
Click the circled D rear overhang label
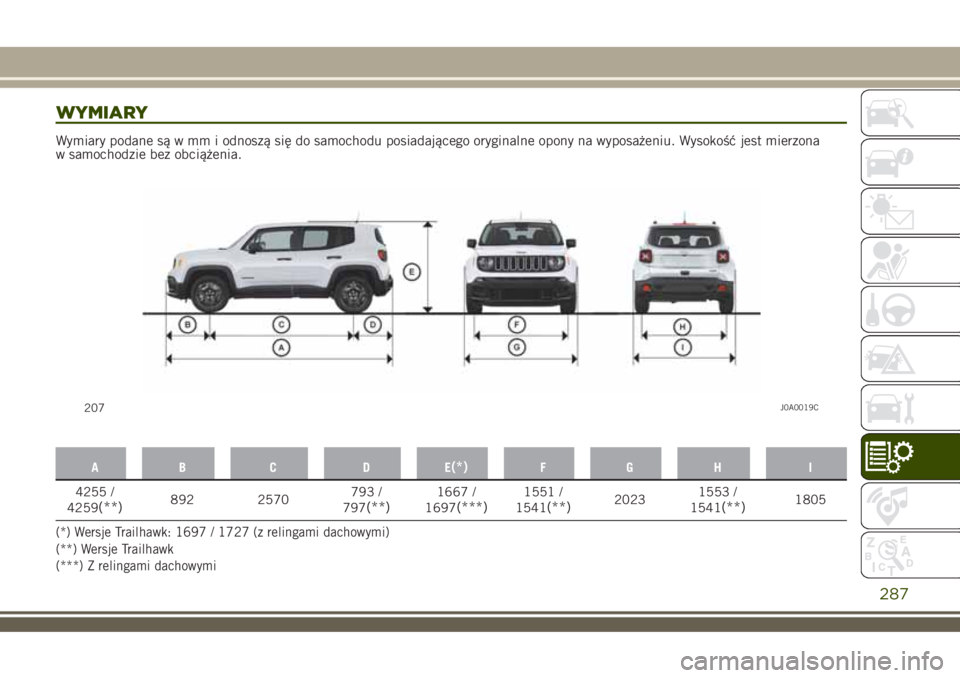372,324
